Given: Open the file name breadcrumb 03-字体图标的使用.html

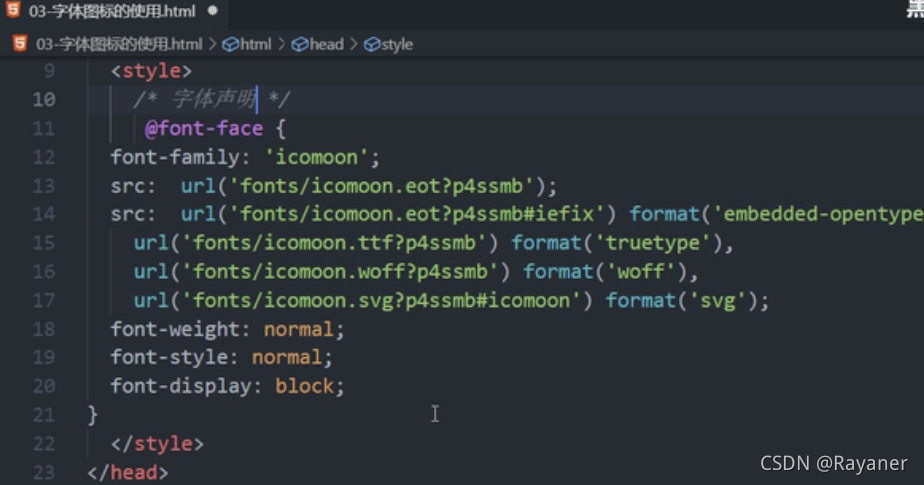Looking at the screenshot, I should 118,44.
